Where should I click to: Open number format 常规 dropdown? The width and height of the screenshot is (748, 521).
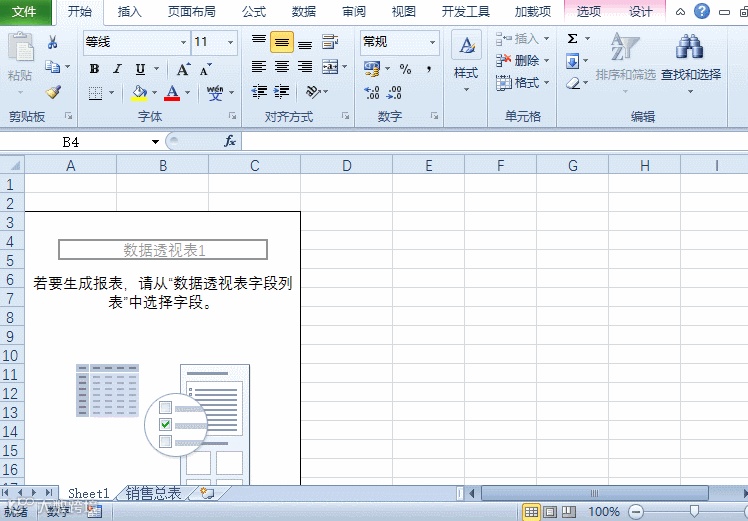tap(432, 42)
